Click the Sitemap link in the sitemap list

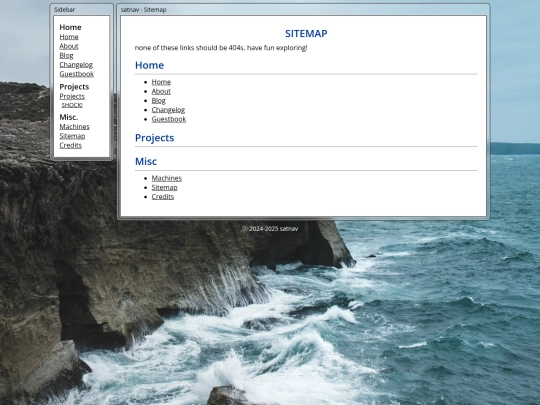point(165,187)
